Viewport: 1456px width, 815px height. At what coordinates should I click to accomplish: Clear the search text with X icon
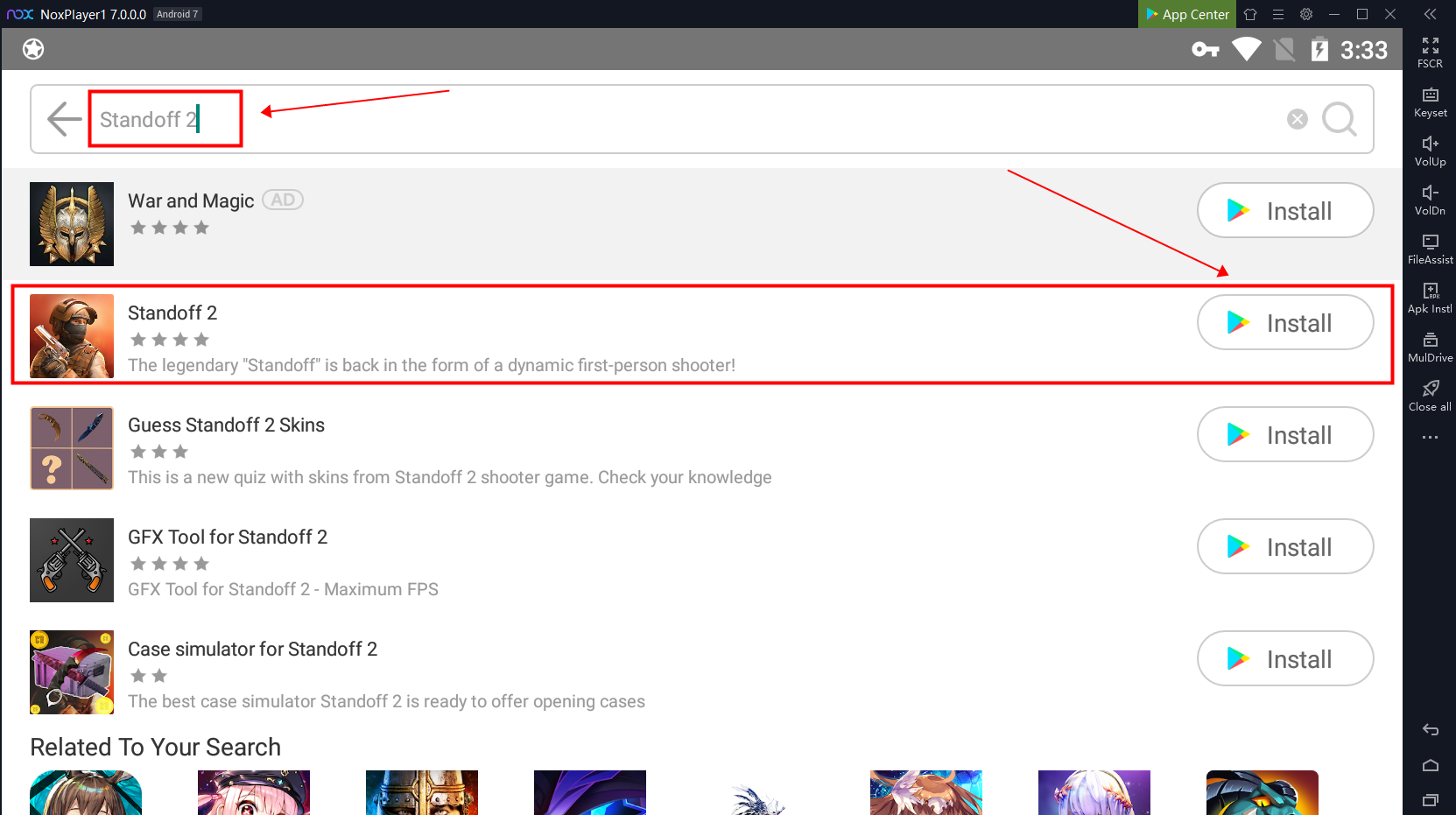coord(1297,119)
